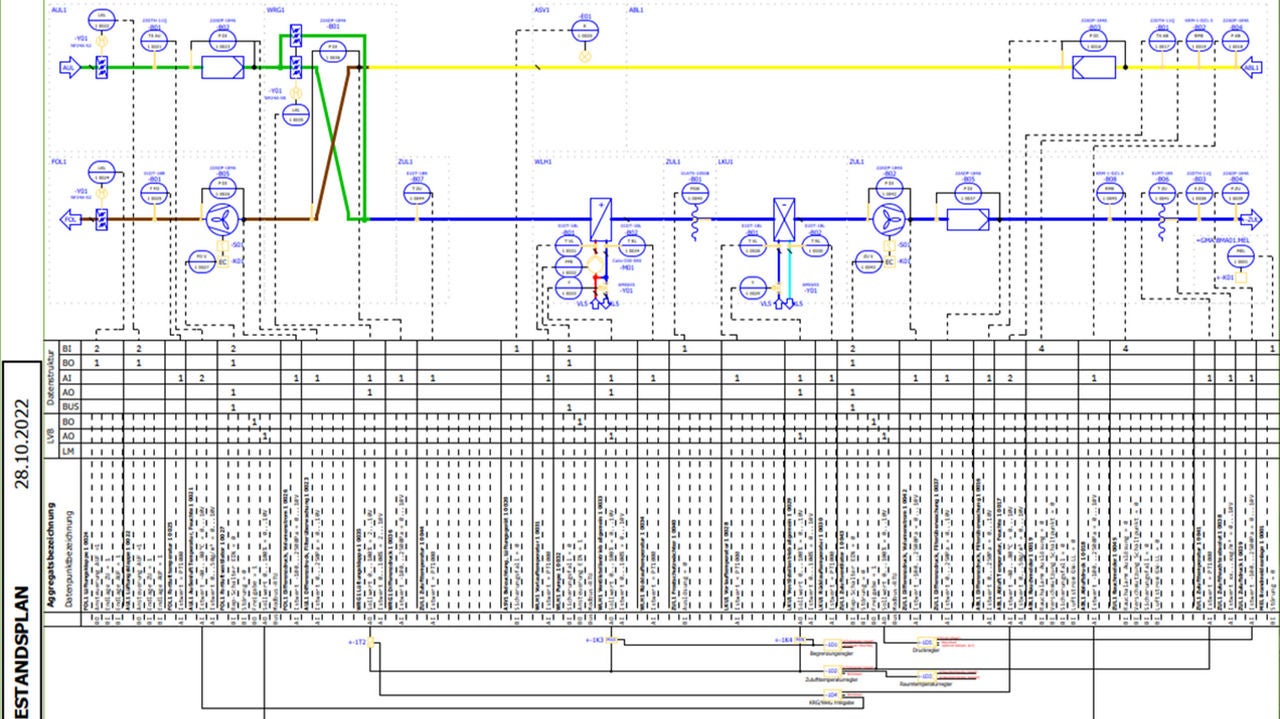Image resolution: width=1280 pixels, height=719 pixels.
Task: Click the Zulufttemperaturregler controller block
Action: point(831,670)
